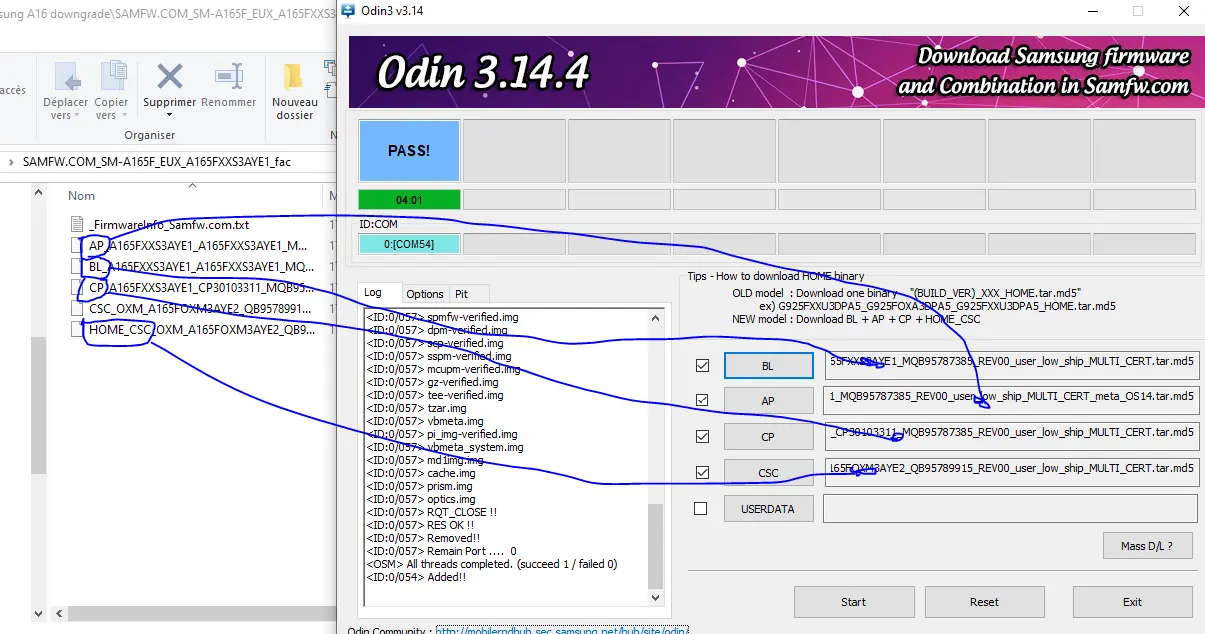Click the Reset button in Odin
Image resolution: width=1205 pixels, height=634 pixels.
pos(984,602)
